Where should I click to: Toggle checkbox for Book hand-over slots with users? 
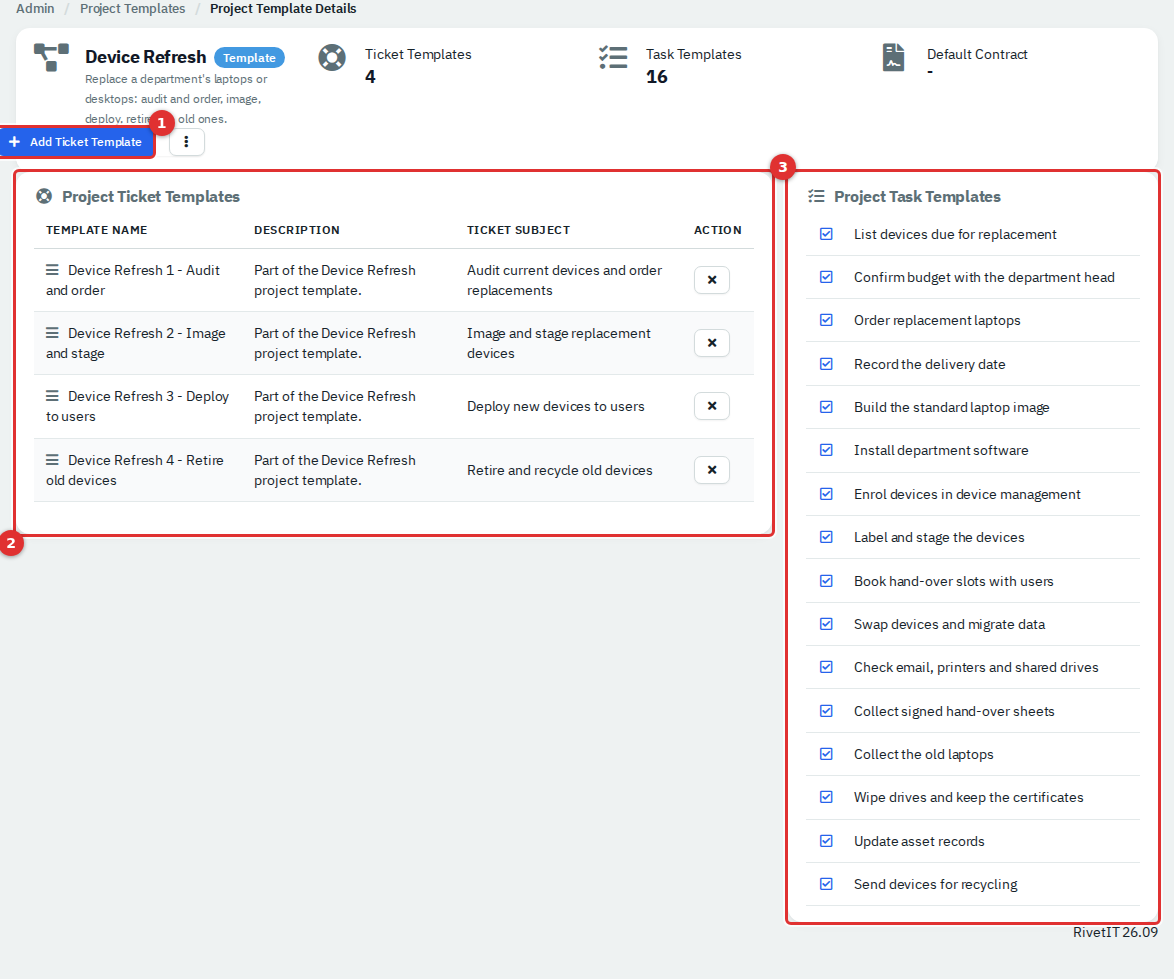[827, 581]
